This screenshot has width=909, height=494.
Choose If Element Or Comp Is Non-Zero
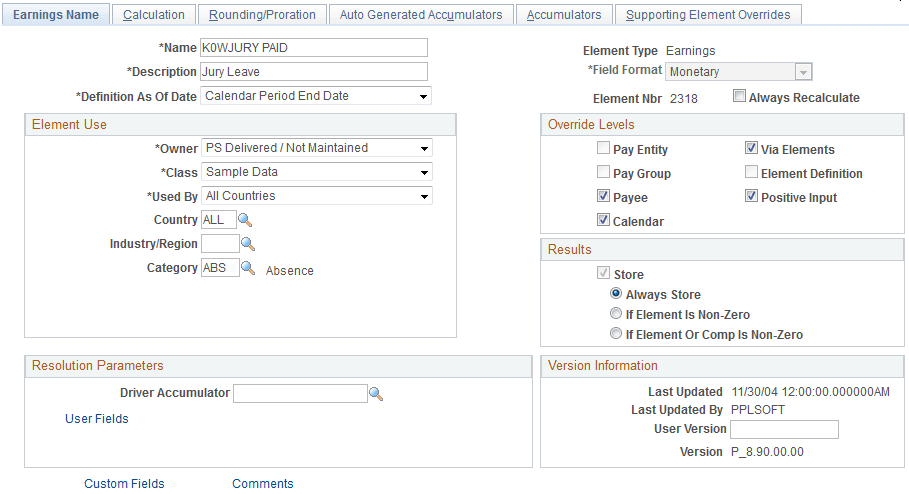click(x=616, y=335)
